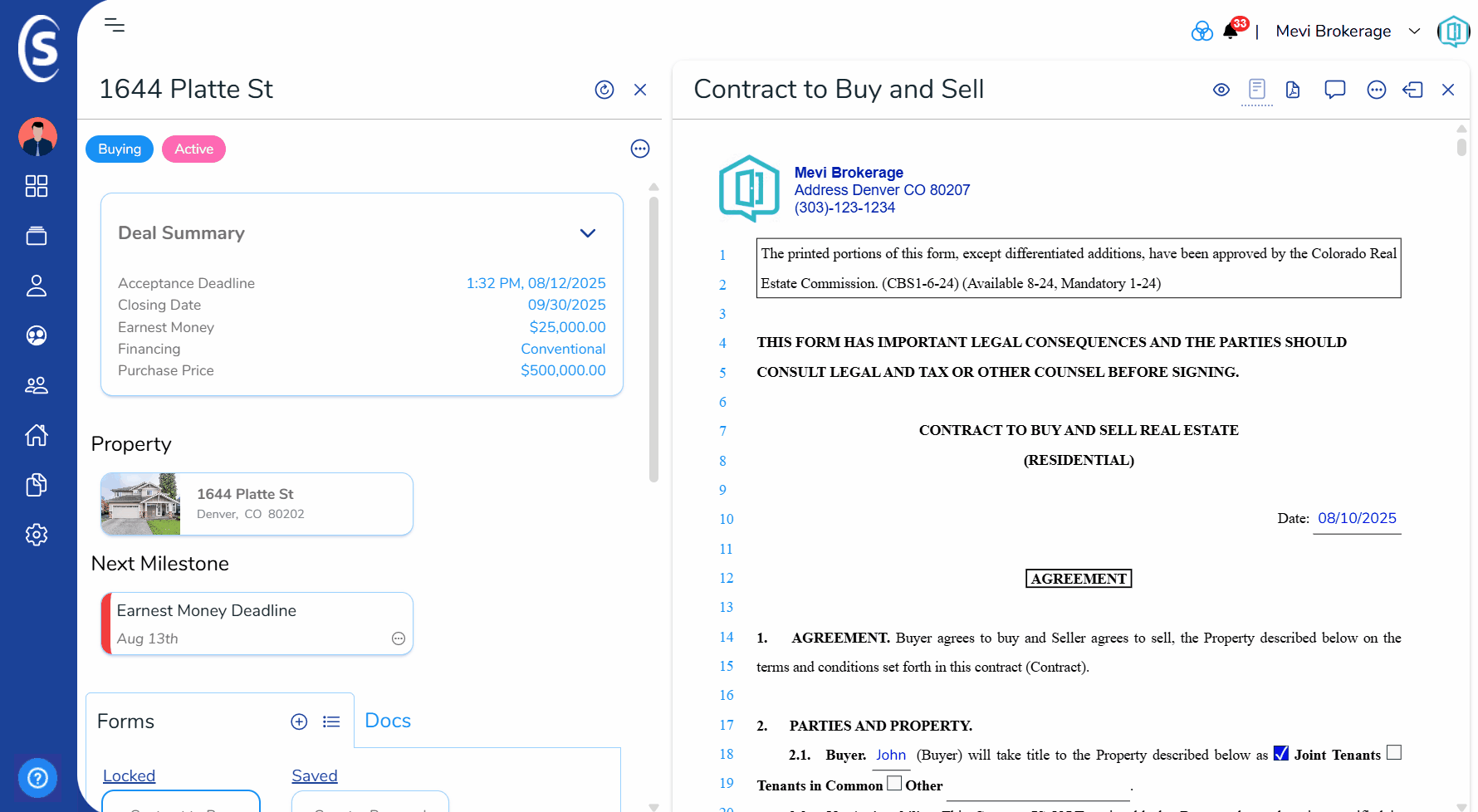Open the Earnest Money Deadline milestone options icon
The image size is (1478, 812).
399,638
